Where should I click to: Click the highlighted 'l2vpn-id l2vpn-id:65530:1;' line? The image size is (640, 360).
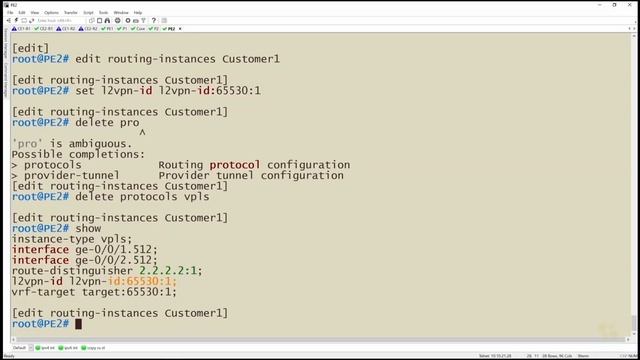pos(94,282)
